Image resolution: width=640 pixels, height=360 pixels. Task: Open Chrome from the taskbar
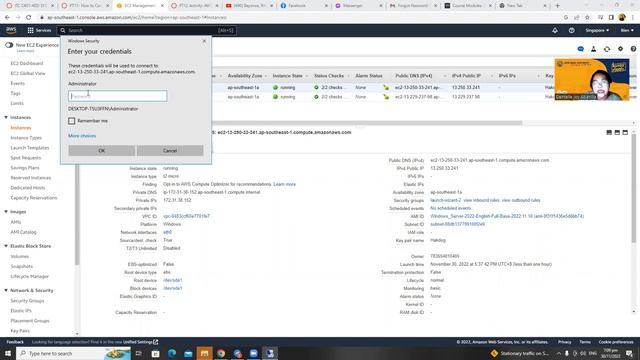[221, 353]
